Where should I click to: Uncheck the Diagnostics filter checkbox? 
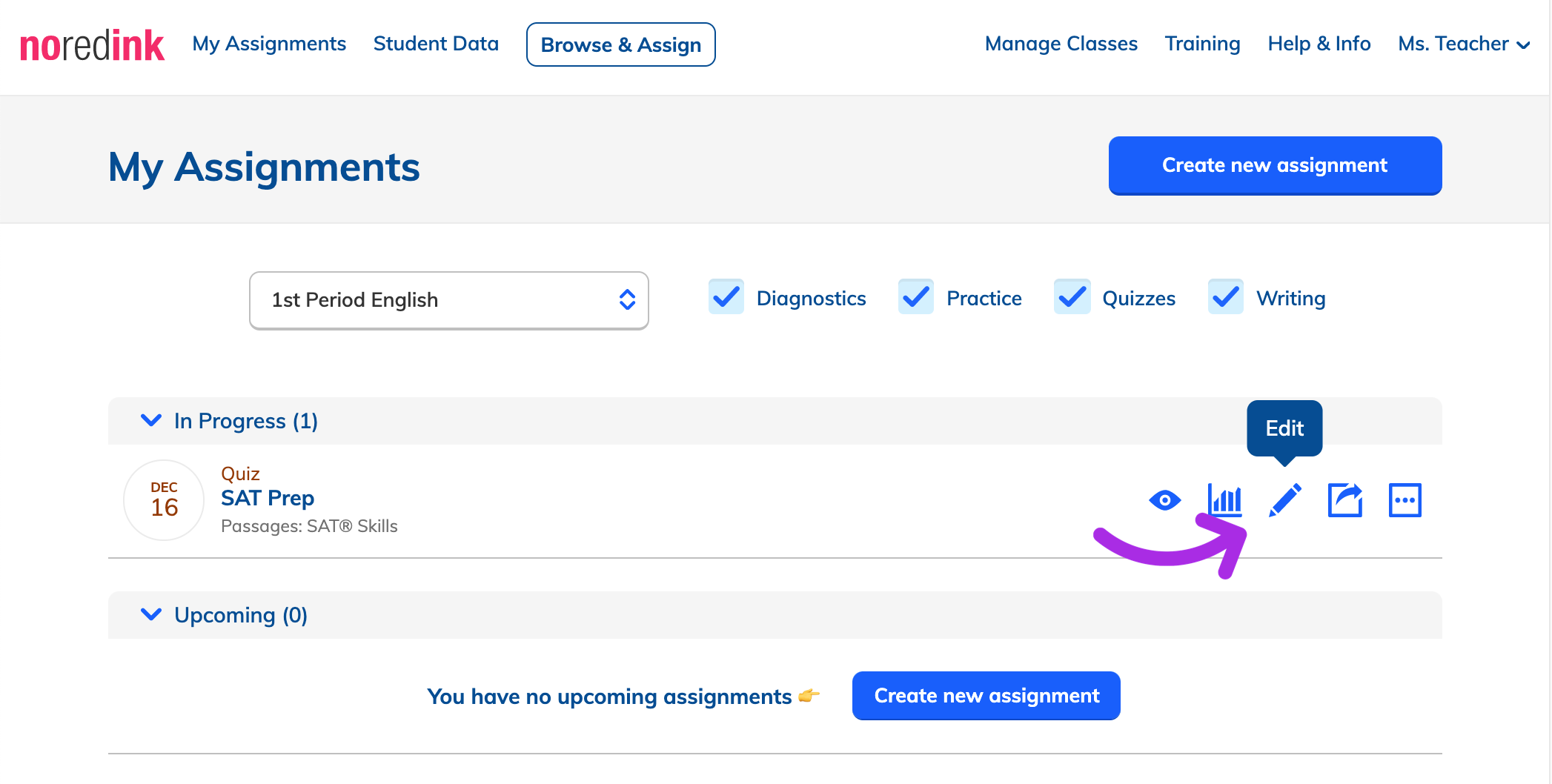726,297
